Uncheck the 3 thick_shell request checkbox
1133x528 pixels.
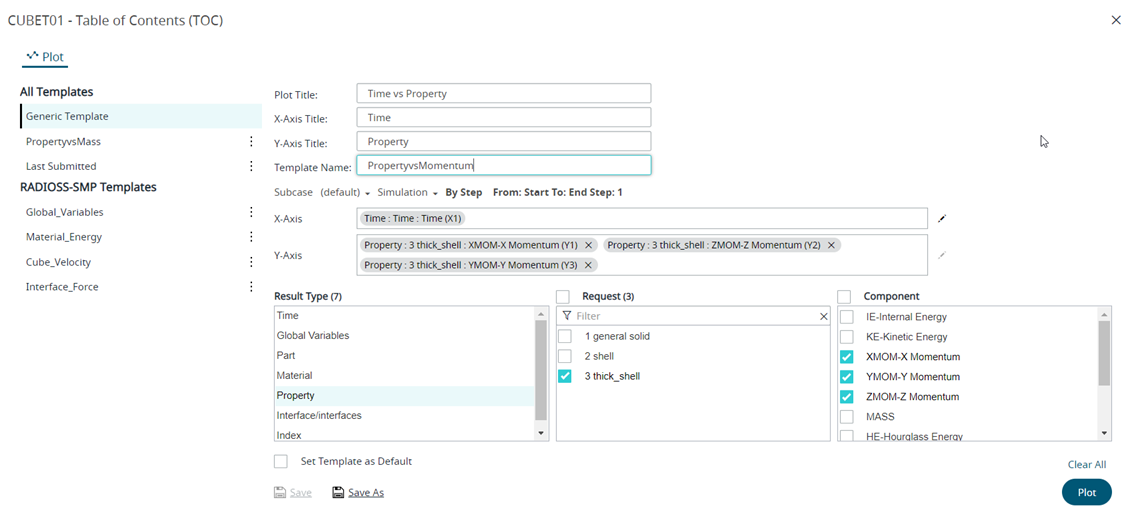pyautogui.click(x=565, y=376)
